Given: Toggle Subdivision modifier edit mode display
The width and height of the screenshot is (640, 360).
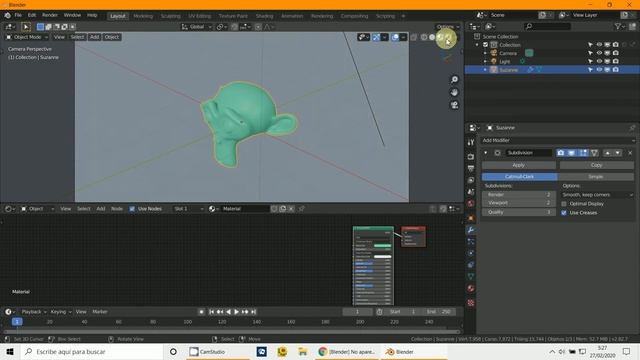Looking at the screenshot, I should [583, 153].
